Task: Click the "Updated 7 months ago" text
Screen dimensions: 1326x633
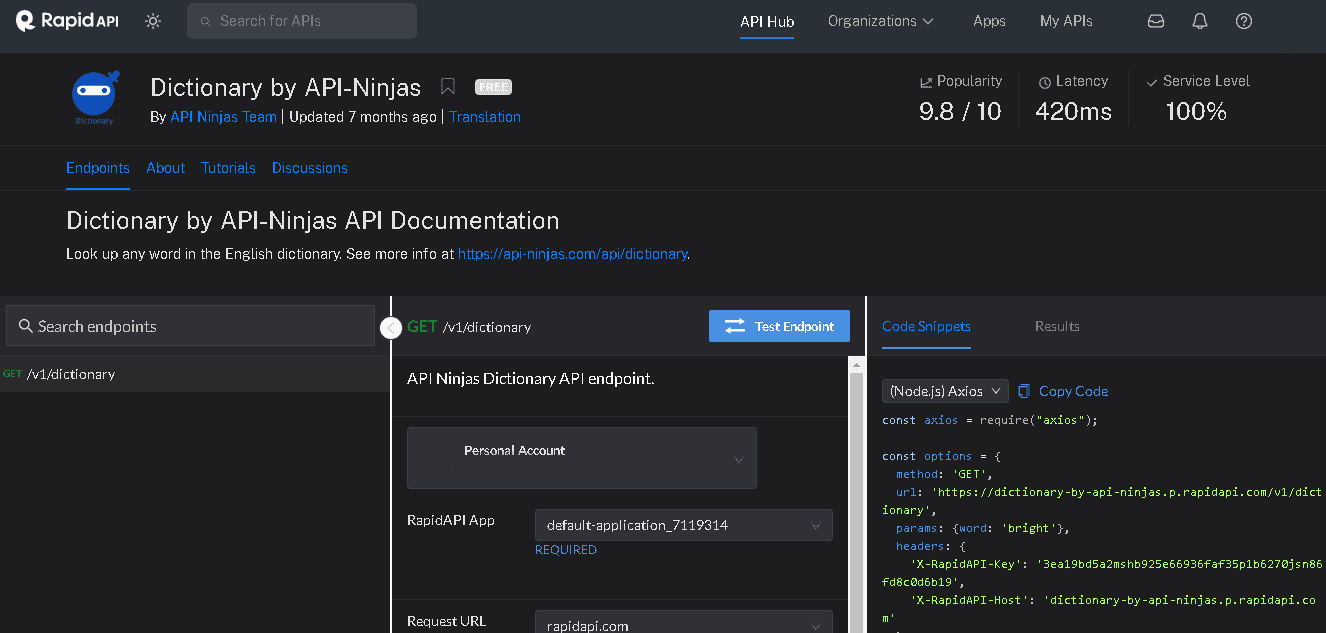Action: click(x=363, y=117)
